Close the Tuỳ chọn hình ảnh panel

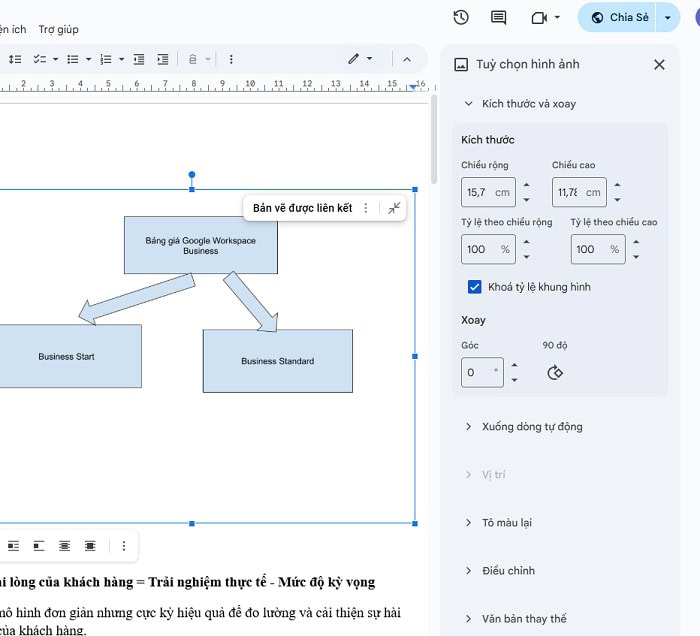tap(659, 65)
